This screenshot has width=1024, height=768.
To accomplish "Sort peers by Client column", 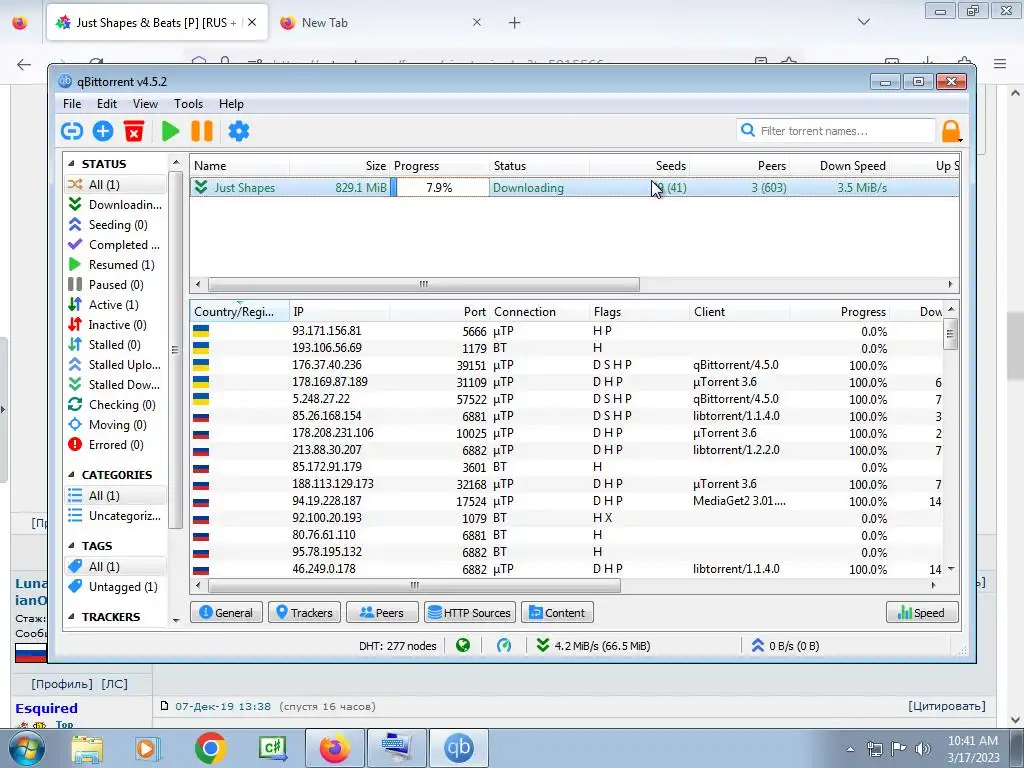I will (740, 312).
